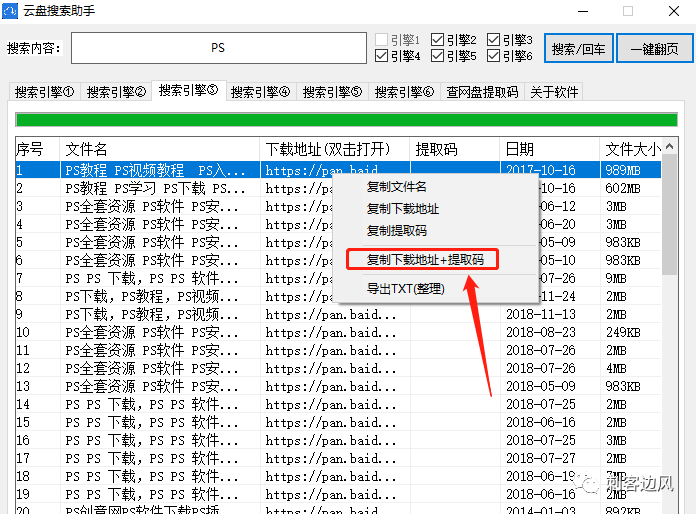Image resolution: width=696 pixels, height=514 pixels.
Task: Click file size 4MB in row 12
Action: click(616, 368)
